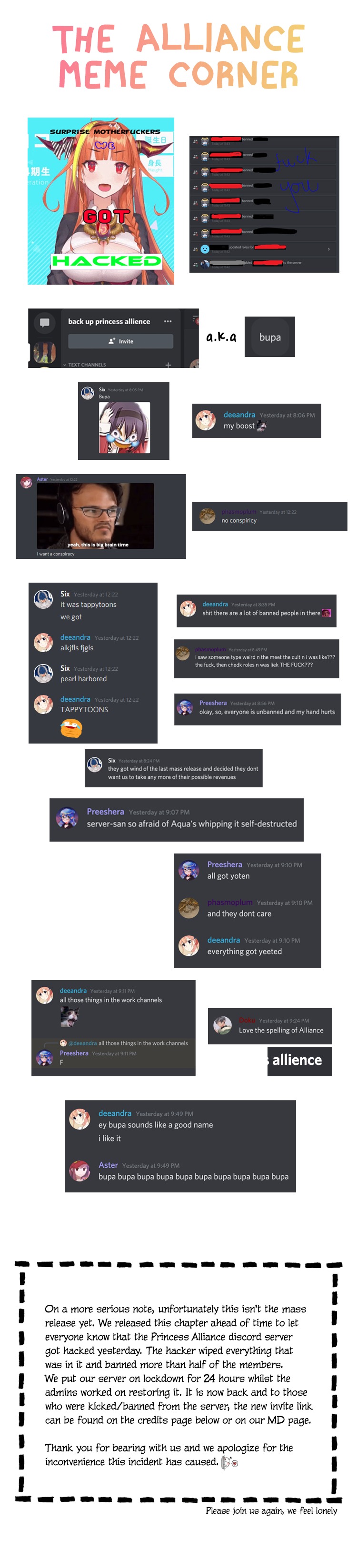Click Preeshera's avatar beside 'all got yoten'
Image resolution: width=357 pixels, height=1568 pixels.
(x=188, y=871)
